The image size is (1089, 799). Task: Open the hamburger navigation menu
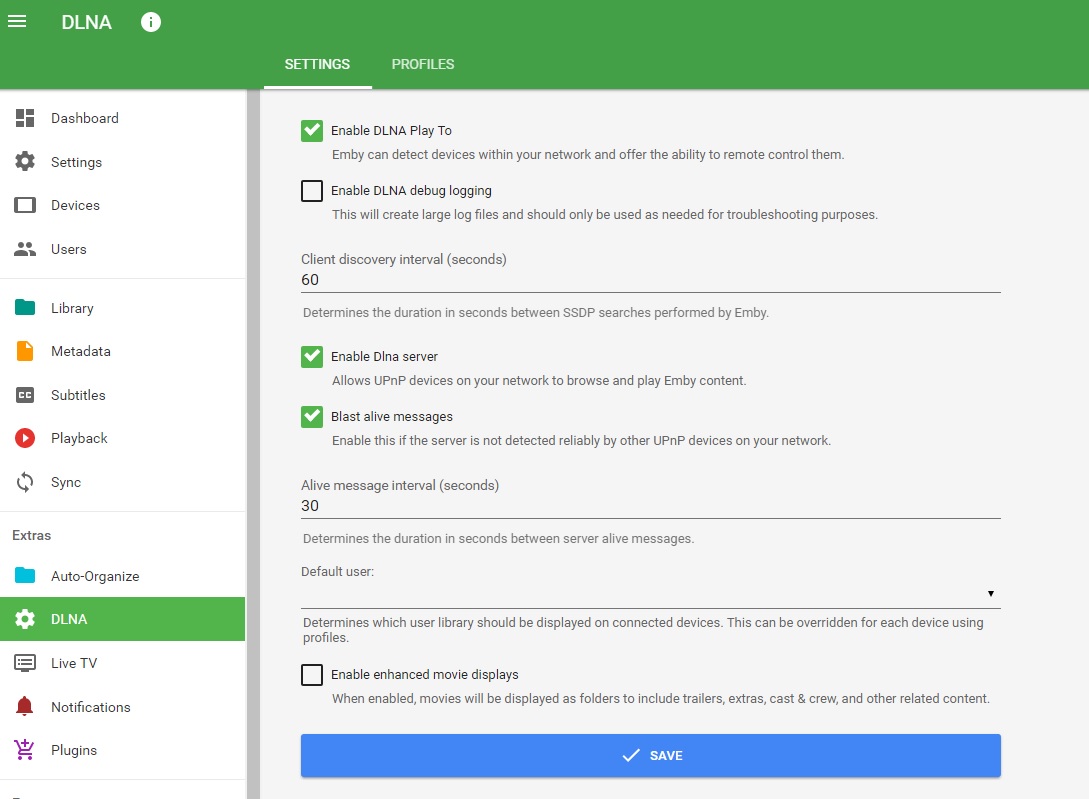pyautogui.click(x=17, y=22)
